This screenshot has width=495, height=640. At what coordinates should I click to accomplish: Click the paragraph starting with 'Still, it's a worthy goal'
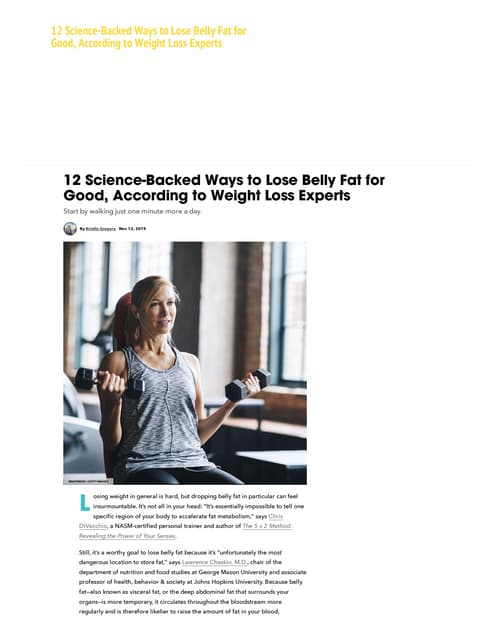(192, 582)
